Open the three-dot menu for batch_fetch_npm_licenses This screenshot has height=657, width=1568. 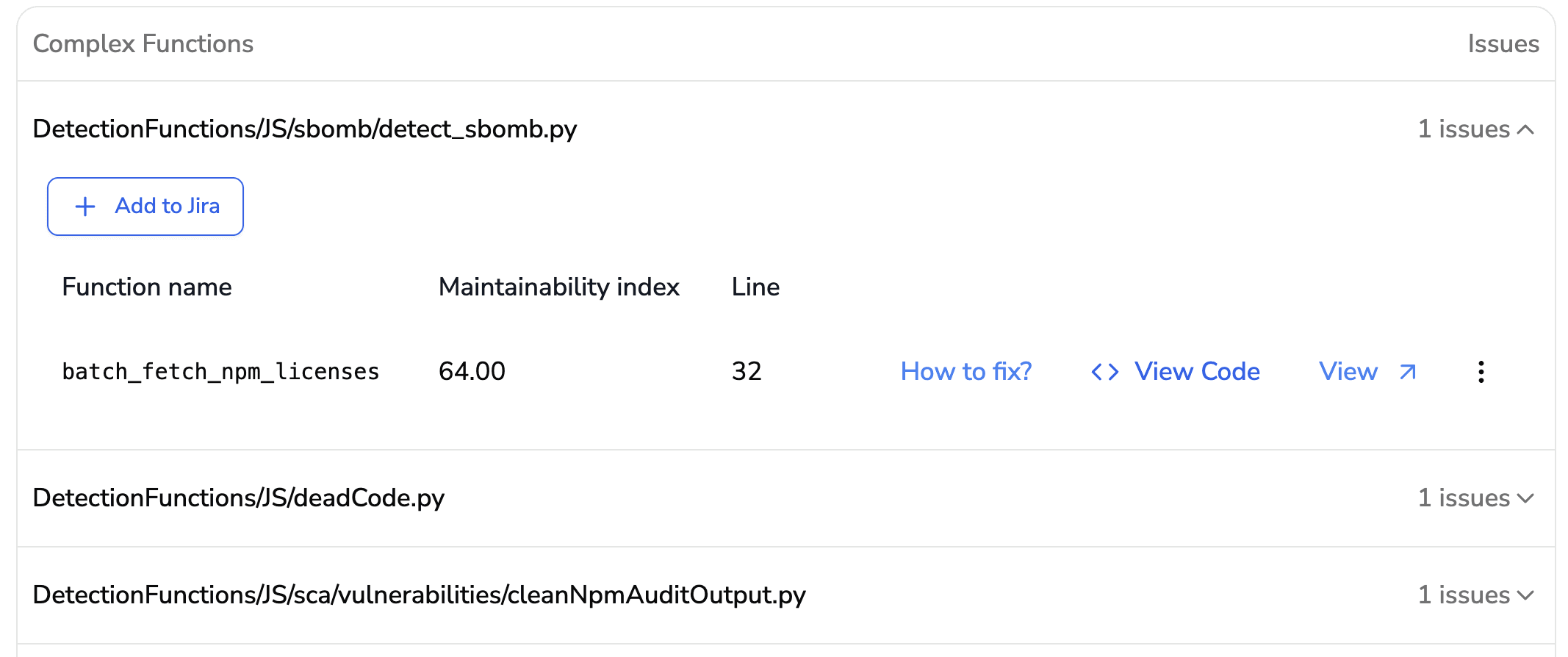coord(1481,372)
